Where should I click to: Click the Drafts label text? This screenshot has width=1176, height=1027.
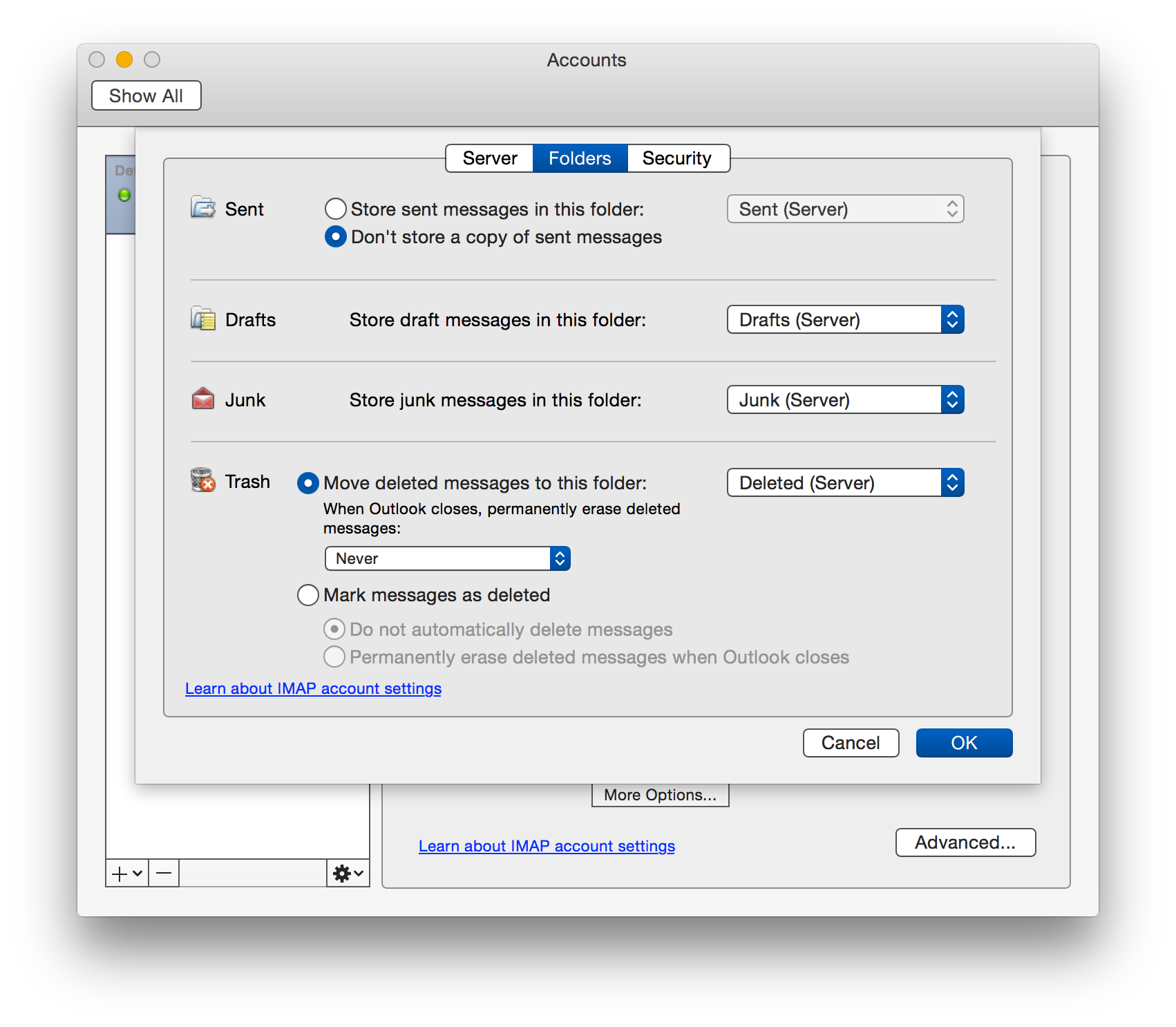250,319
